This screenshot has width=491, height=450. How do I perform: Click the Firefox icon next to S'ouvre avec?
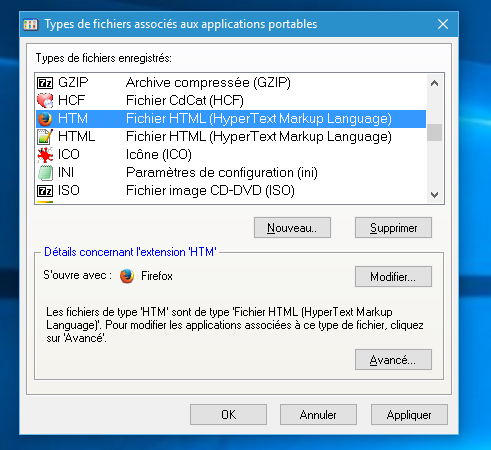pyautogui.click(x=127, y=276)
